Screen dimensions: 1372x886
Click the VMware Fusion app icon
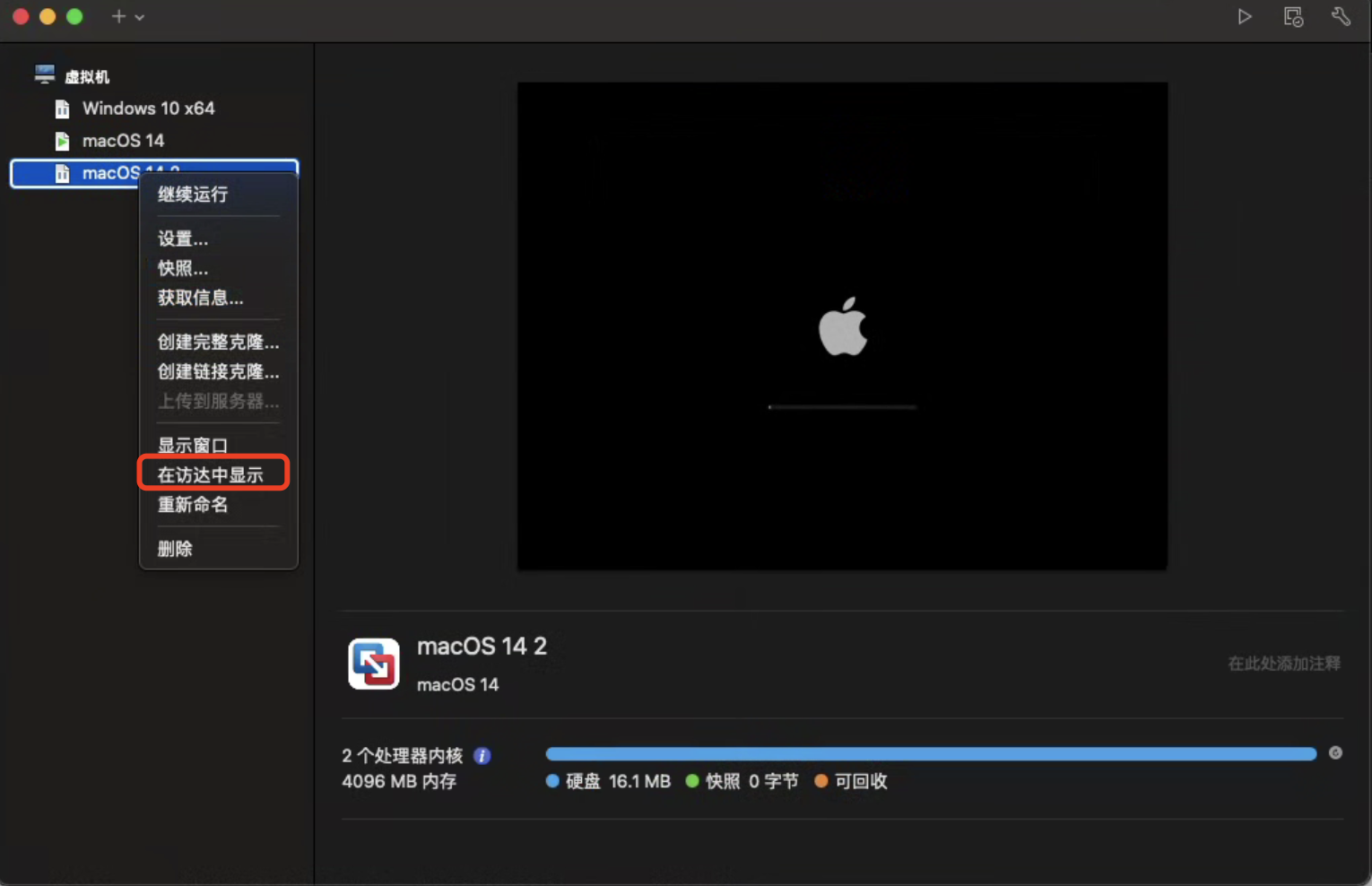[374, 664]
